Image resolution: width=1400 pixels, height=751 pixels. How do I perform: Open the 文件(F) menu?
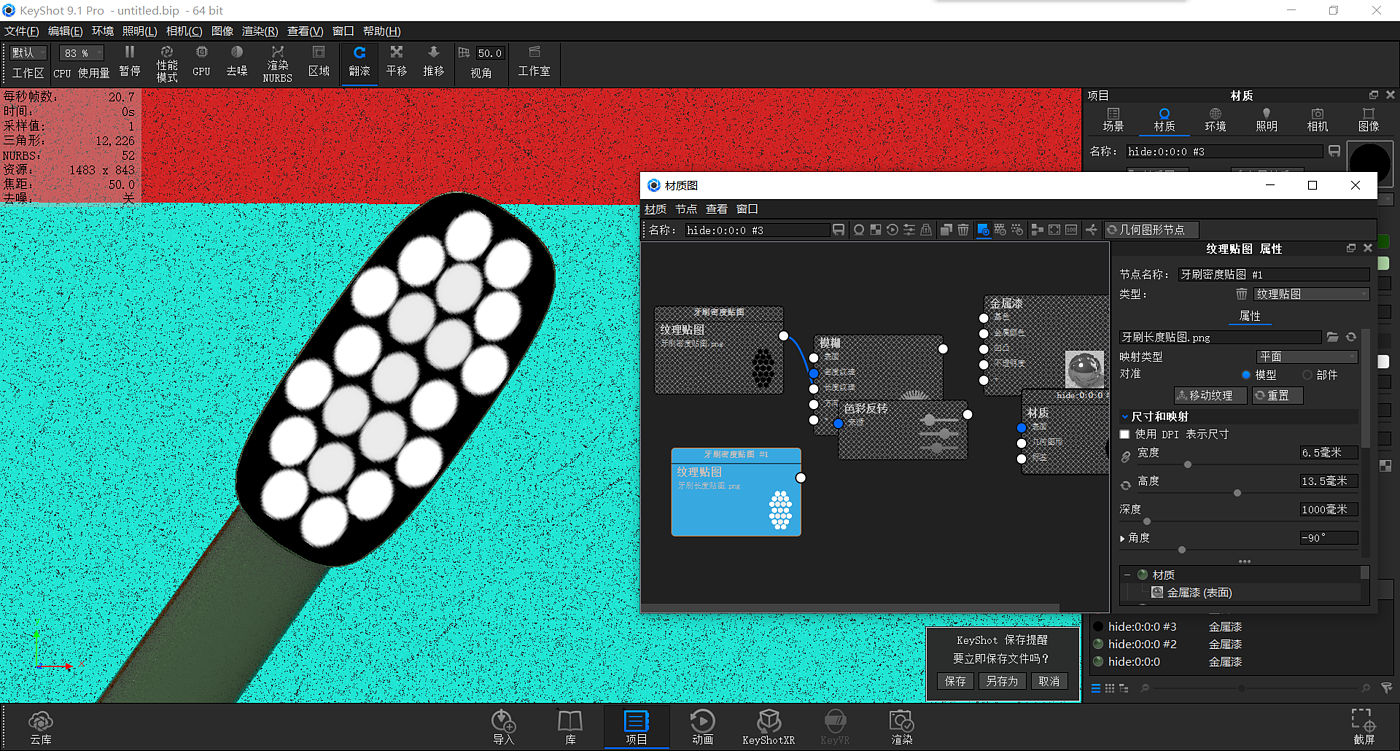click(22, 31)
